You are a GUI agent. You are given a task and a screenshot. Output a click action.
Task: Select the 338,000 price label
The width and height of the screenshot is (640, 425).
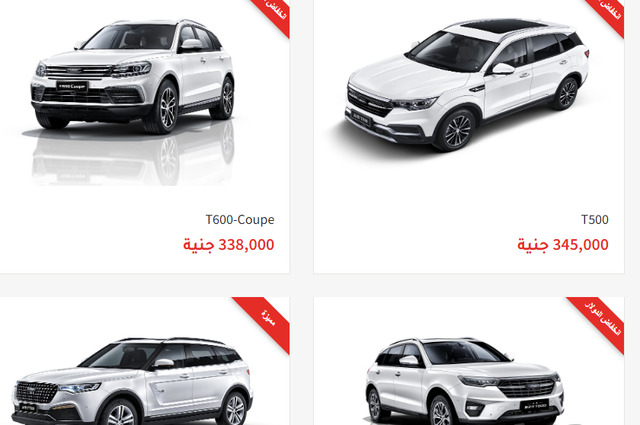(229, 245)
